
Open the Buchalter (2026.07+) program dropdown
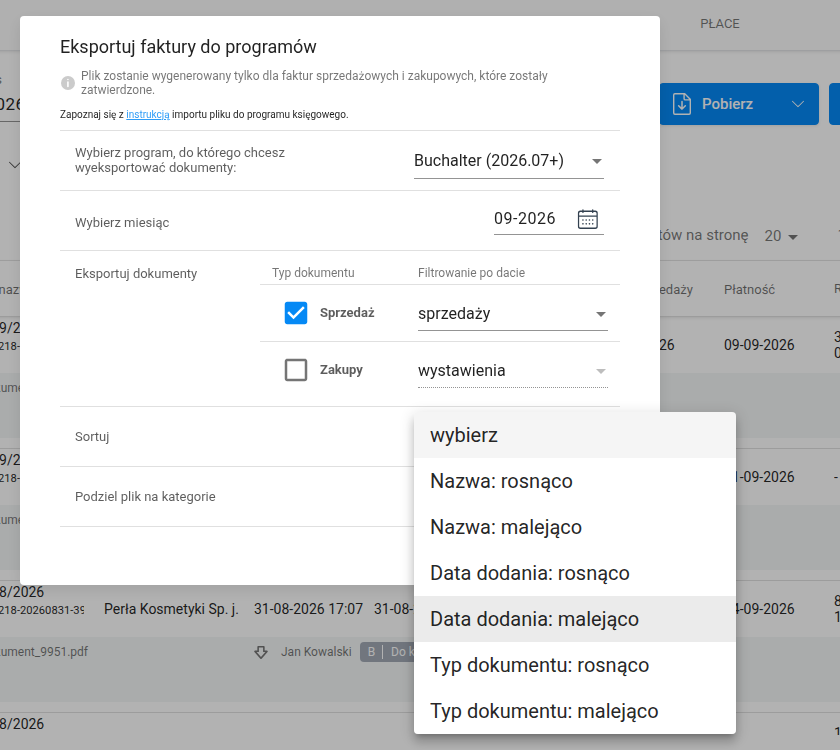tap(508, 161)
